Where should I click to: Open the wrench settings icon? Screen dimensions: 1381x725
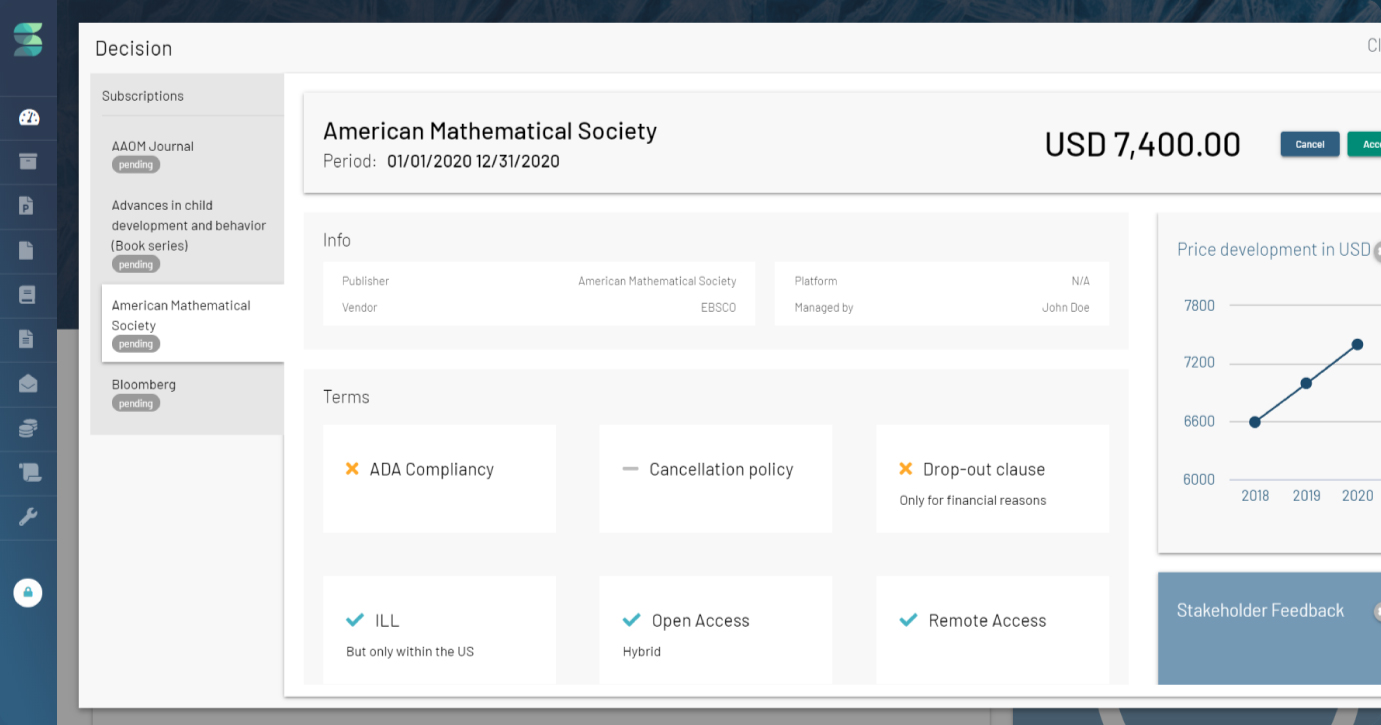click(28, 517)
